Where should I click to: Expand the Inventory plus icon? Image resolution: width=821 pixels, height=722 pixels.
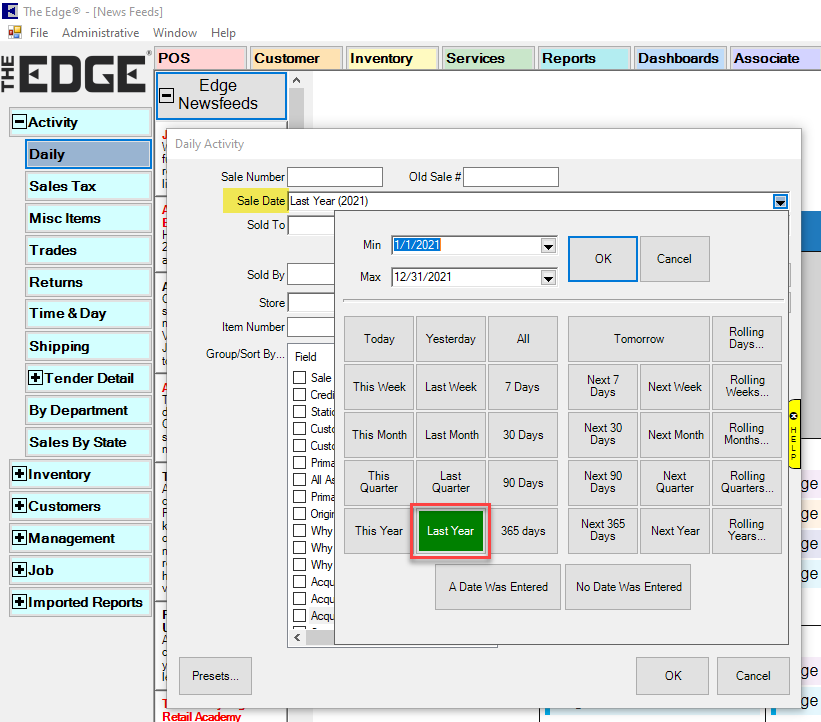pyautogui.click(x=19, y=474)
